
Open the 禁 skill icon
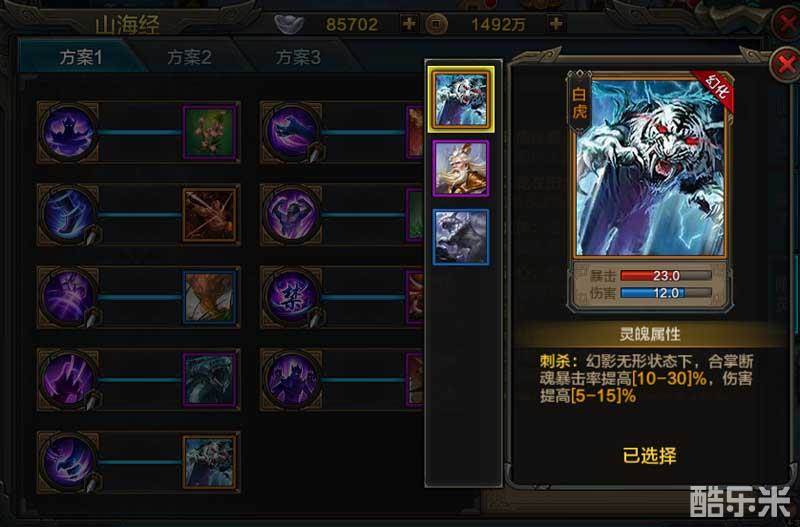[x=291, y=297]
